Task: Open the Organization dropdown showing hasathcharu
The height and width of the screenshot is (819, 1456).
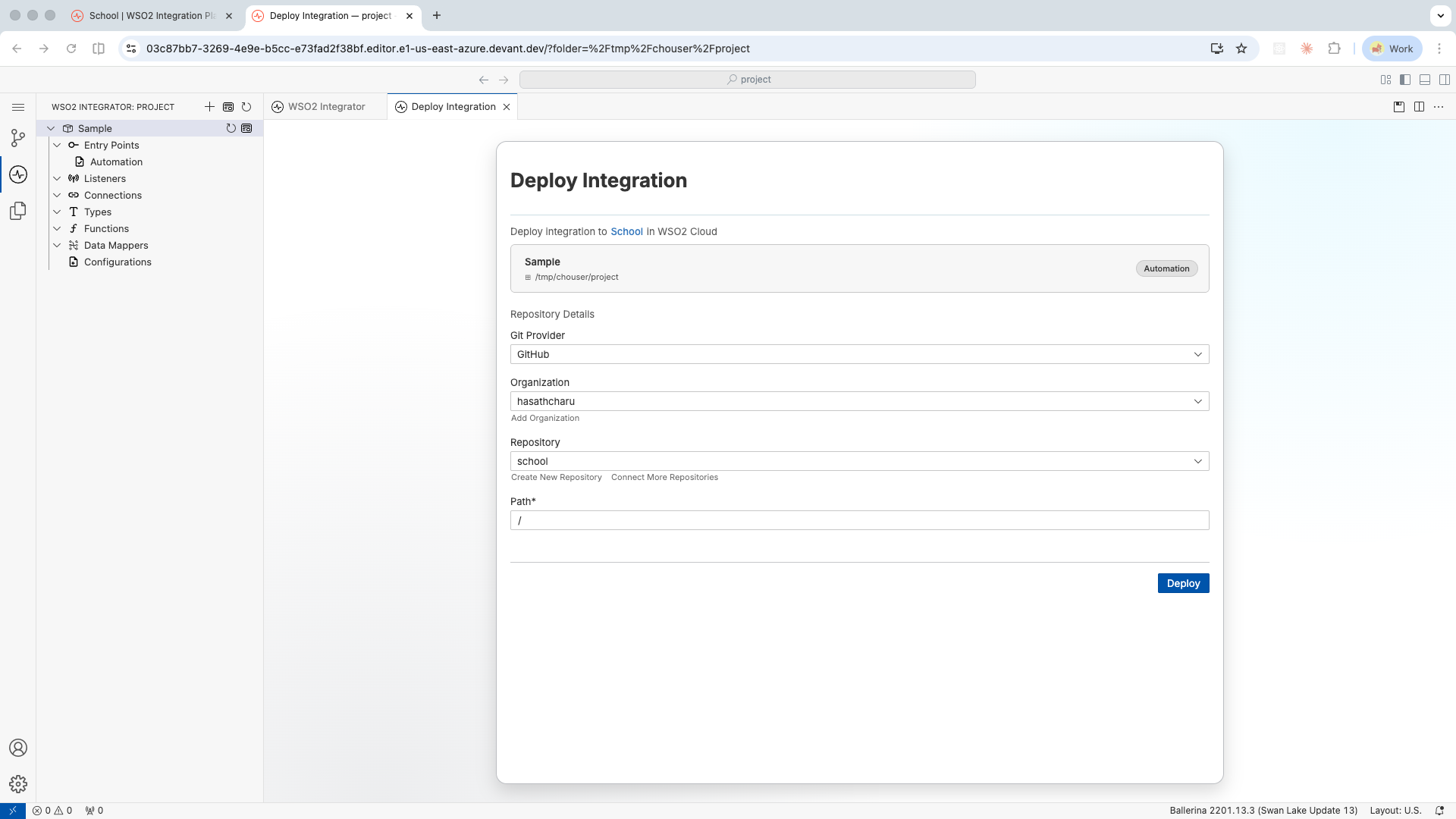Action: [859, 401]
